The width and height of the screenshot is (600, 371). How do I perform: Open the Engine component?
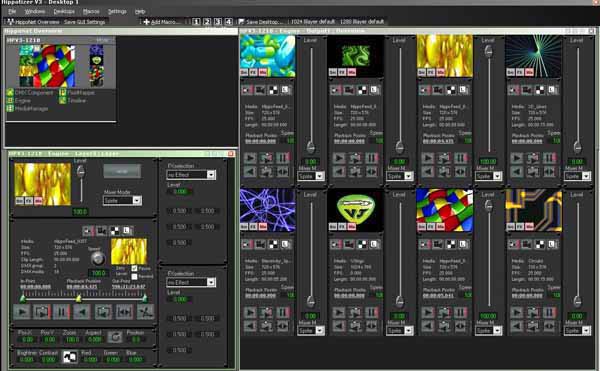click(x=19, y=101)
